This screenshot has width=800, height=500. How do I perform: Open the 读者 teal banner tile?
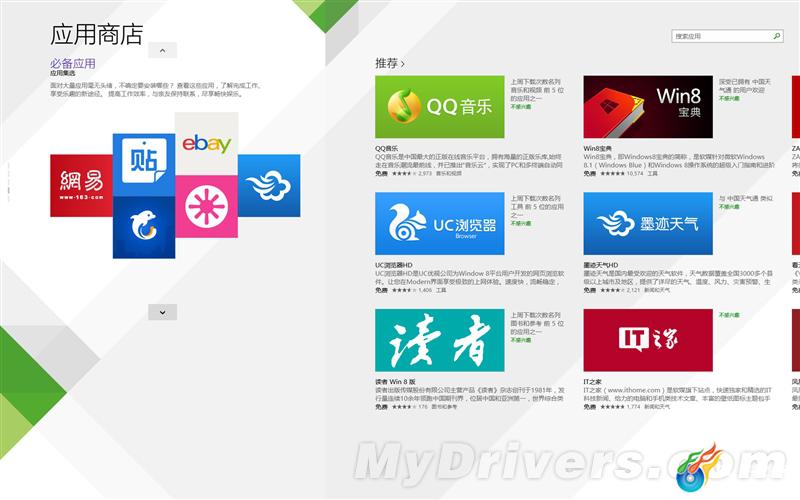(440, 340)
